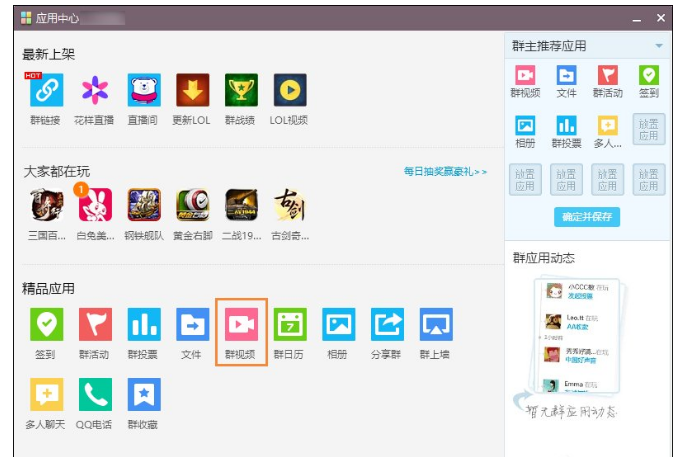Click 放置应用 slot beside 多人...
678x457 pixels.
pyautogui.click(x=649, y=129)
